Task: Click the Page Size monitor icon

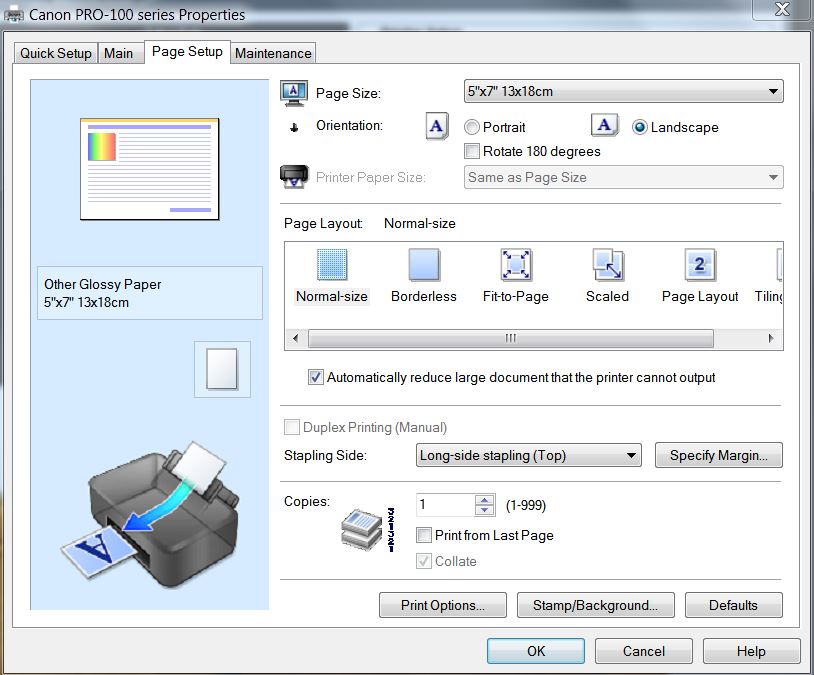Action: coord(294,93)
